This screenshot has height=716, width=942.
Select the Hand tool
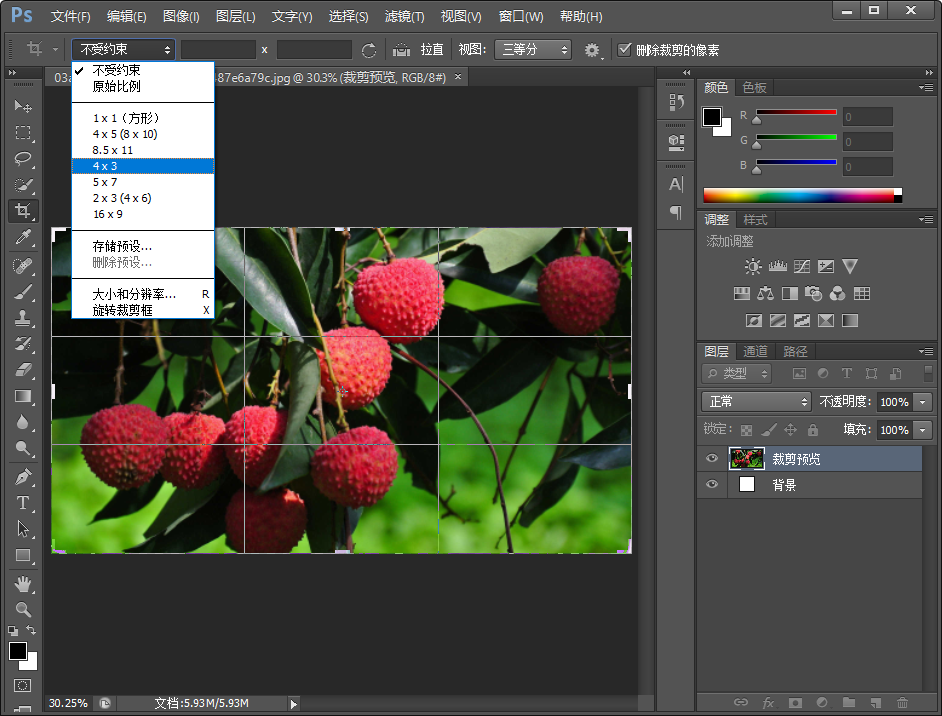tap(22, 583)
